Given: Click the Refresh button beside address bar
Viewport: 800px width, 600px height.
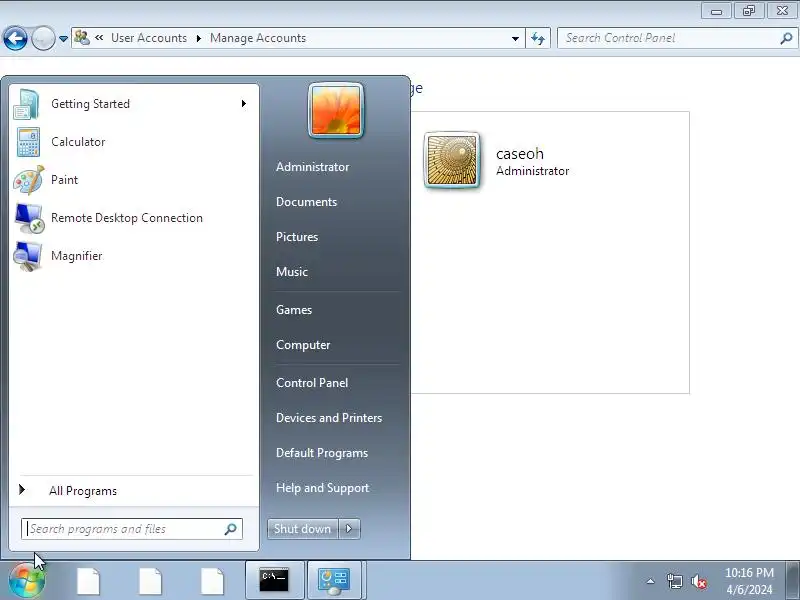Looking at the screenshot, I should tap(538, 38).
